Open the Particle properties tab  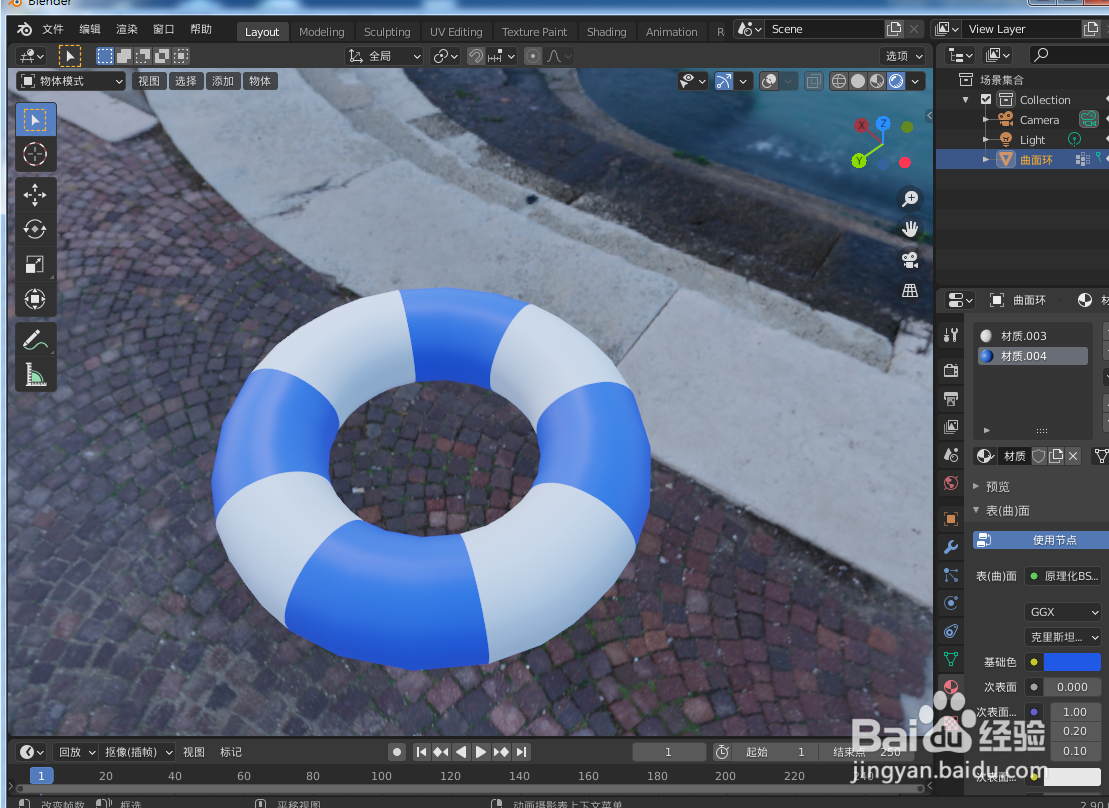coord(950,575)
